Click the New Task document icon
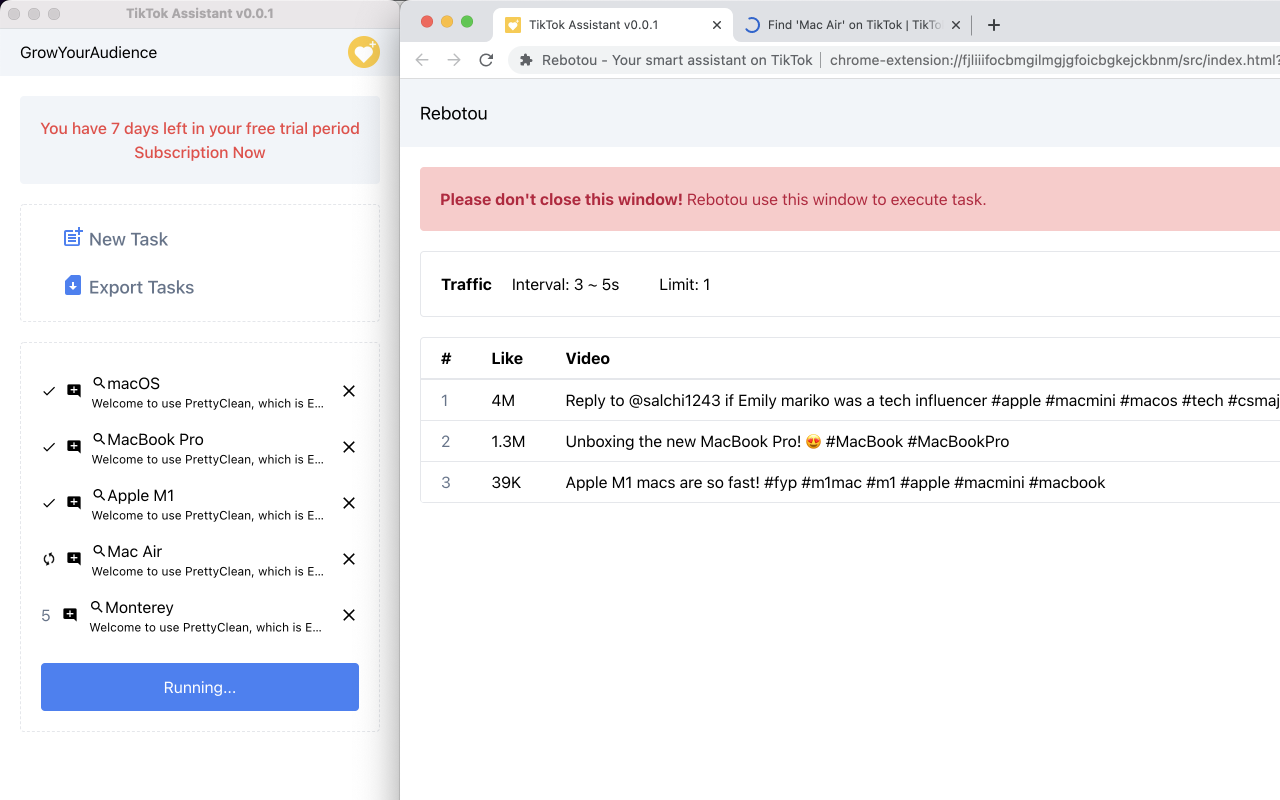The image size is (1280, 800). pos(73,238)
